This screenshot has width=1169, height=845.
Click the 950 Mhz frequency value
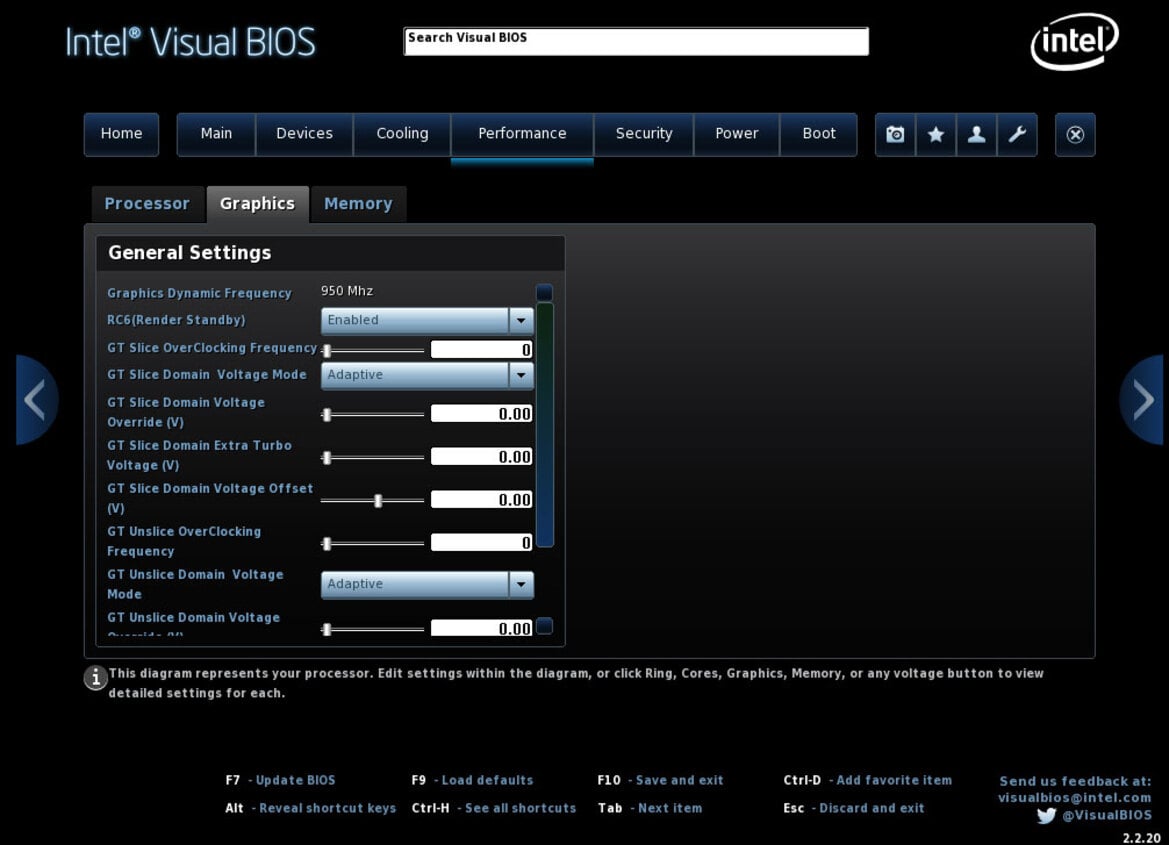click(x=347, y=291)
